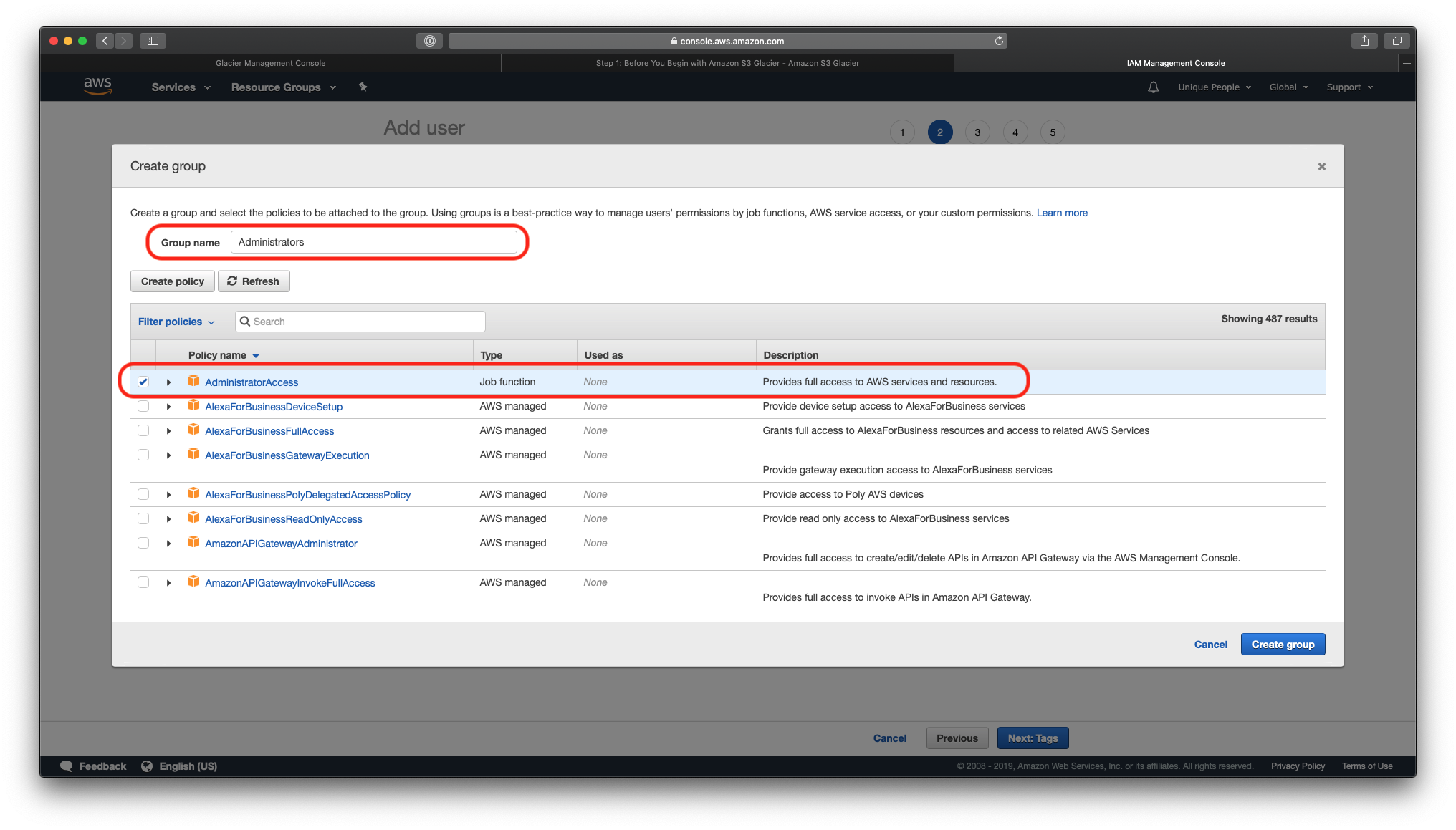1456x830 pixels.
Task: Check the AlexaForBusinessPolyDelegatedAccessPolicy checkbox
Action: click(143, 494)
